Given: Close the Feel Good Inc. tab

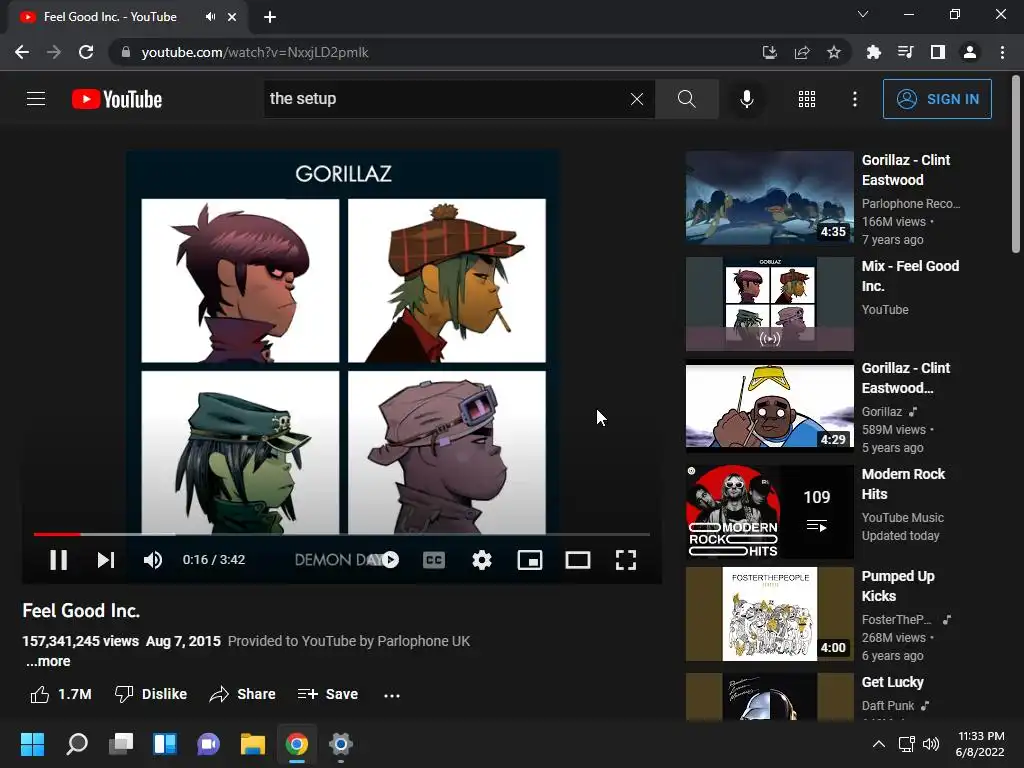Looking at the screenshot, I should [x=232, y=17].
